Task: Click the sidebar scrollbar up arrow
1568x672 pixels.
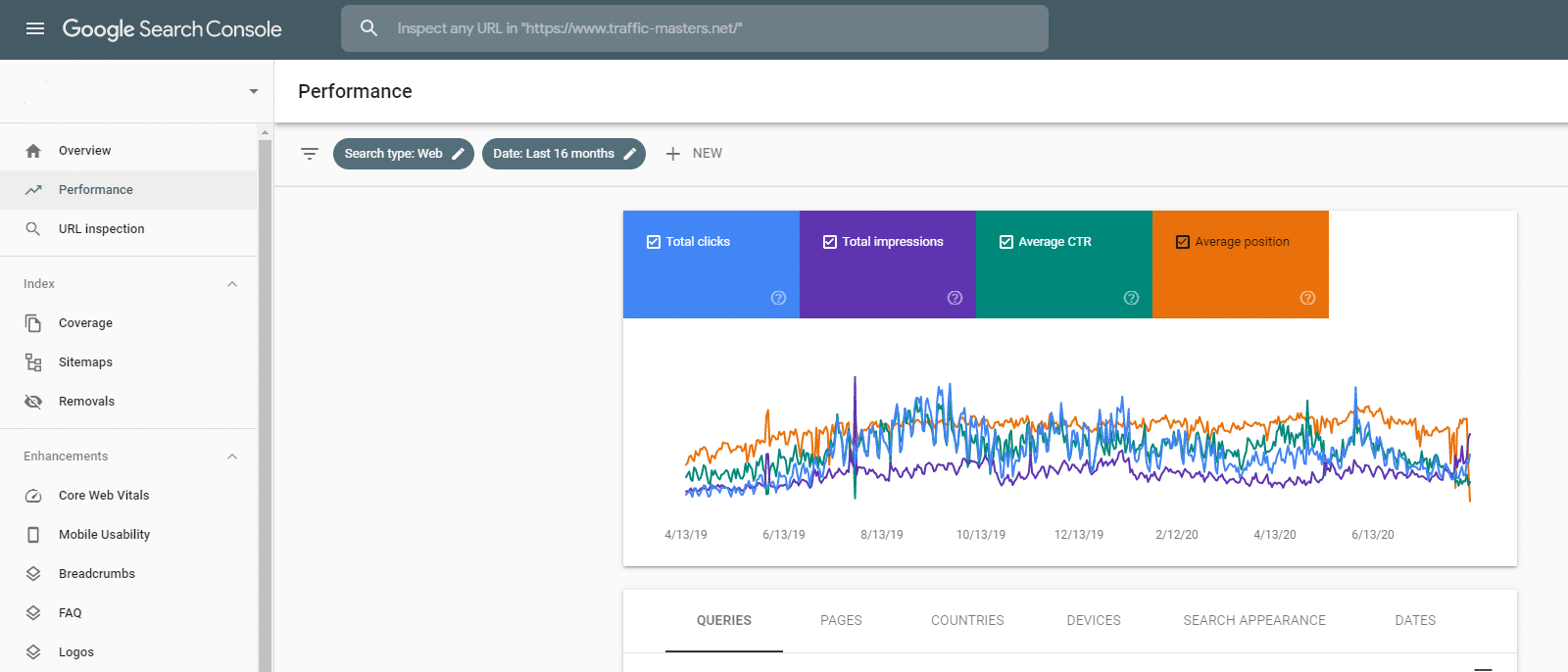Action: coord(265,132)
